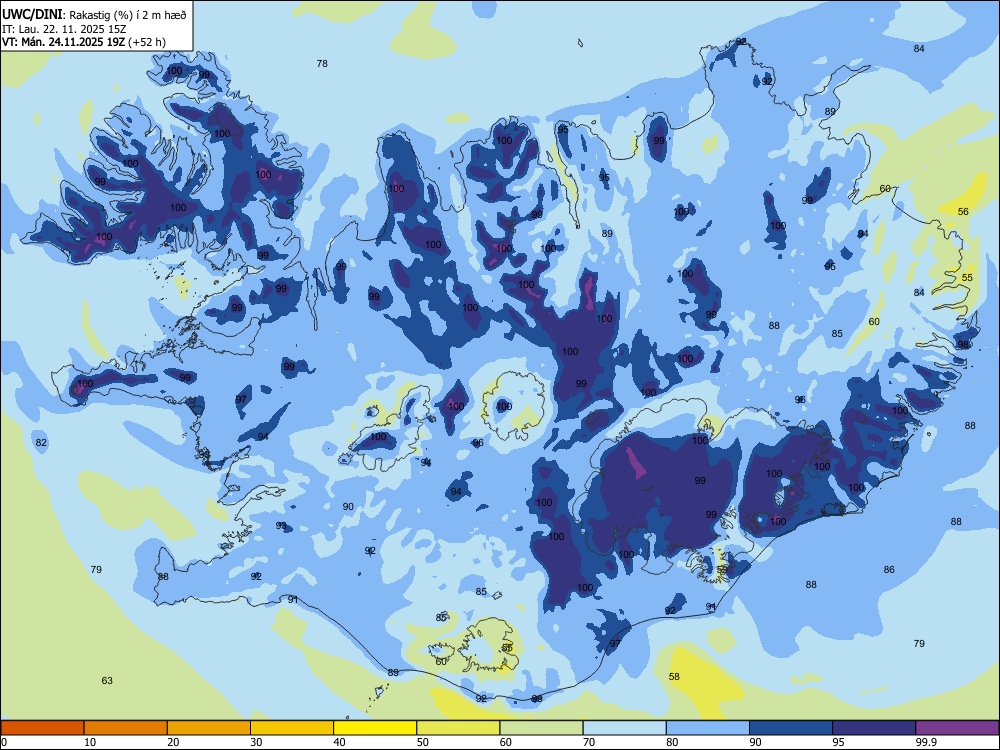Click legend tick label '40'
This screenshot has height=750, width=1000.
339,742
